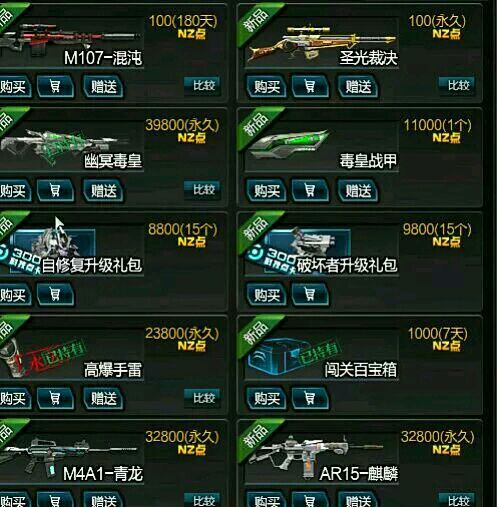
Task: Add 闯关百宝箱 to the shopping cart
Action: (x=310, y=398)
